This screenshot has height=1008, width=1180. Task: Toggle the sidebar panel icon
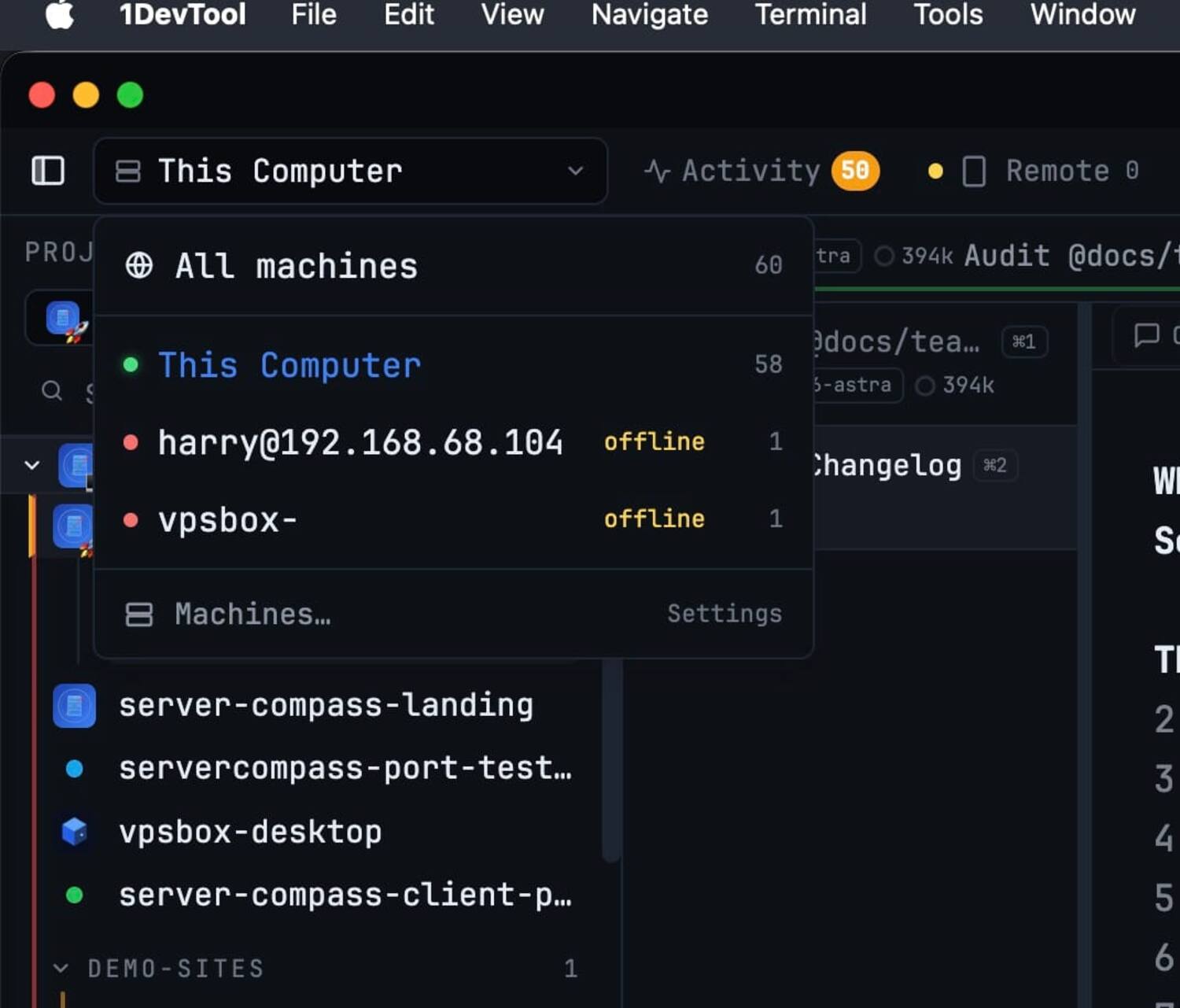tap(48, 171)
